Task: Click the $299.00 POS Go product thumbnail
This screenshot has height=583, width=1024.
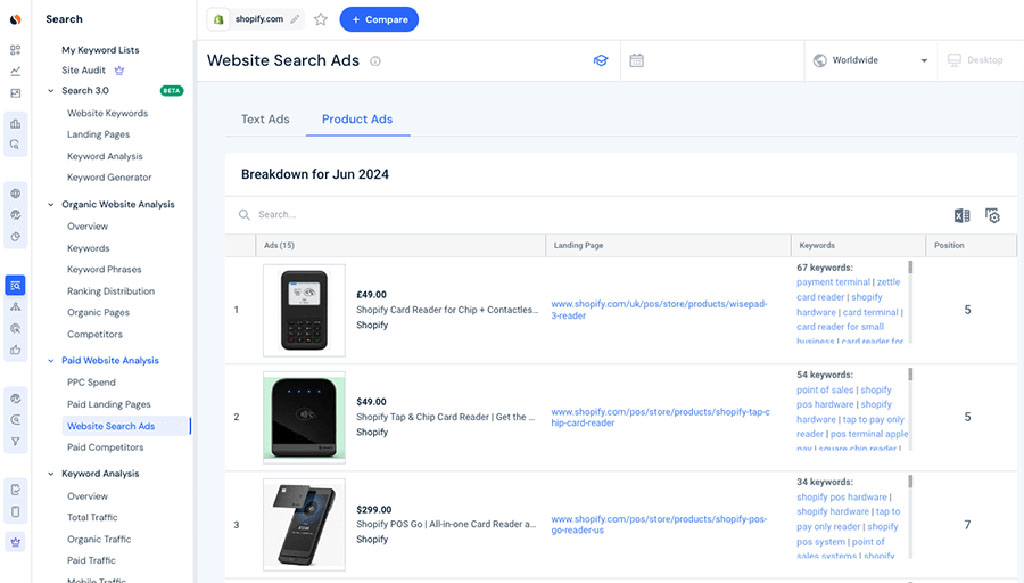Action: tap(304, 524)
